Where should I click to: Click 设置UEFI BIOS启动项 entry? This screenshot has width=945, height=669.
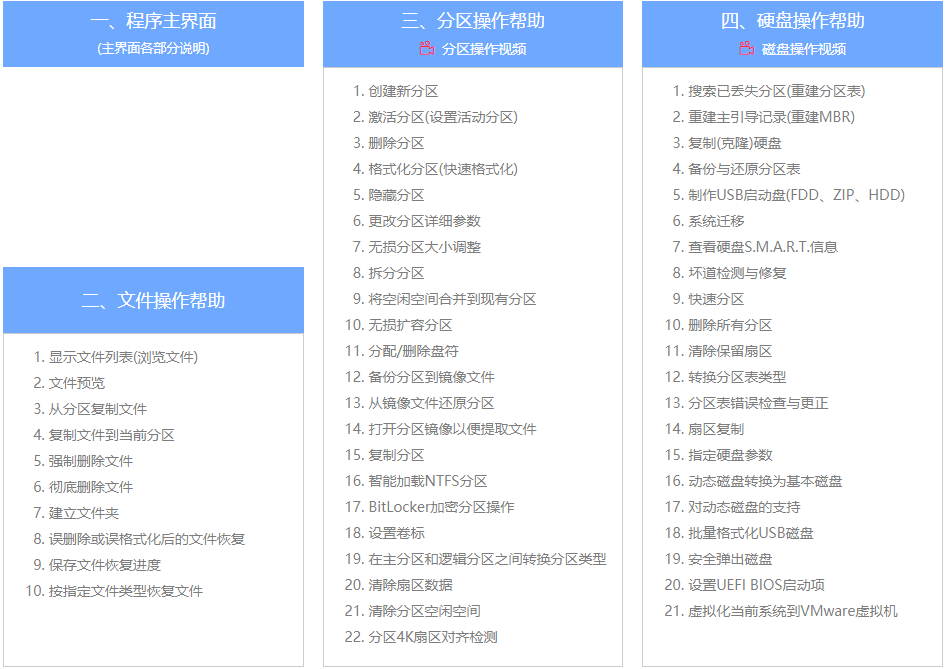[x=756, y=585]
